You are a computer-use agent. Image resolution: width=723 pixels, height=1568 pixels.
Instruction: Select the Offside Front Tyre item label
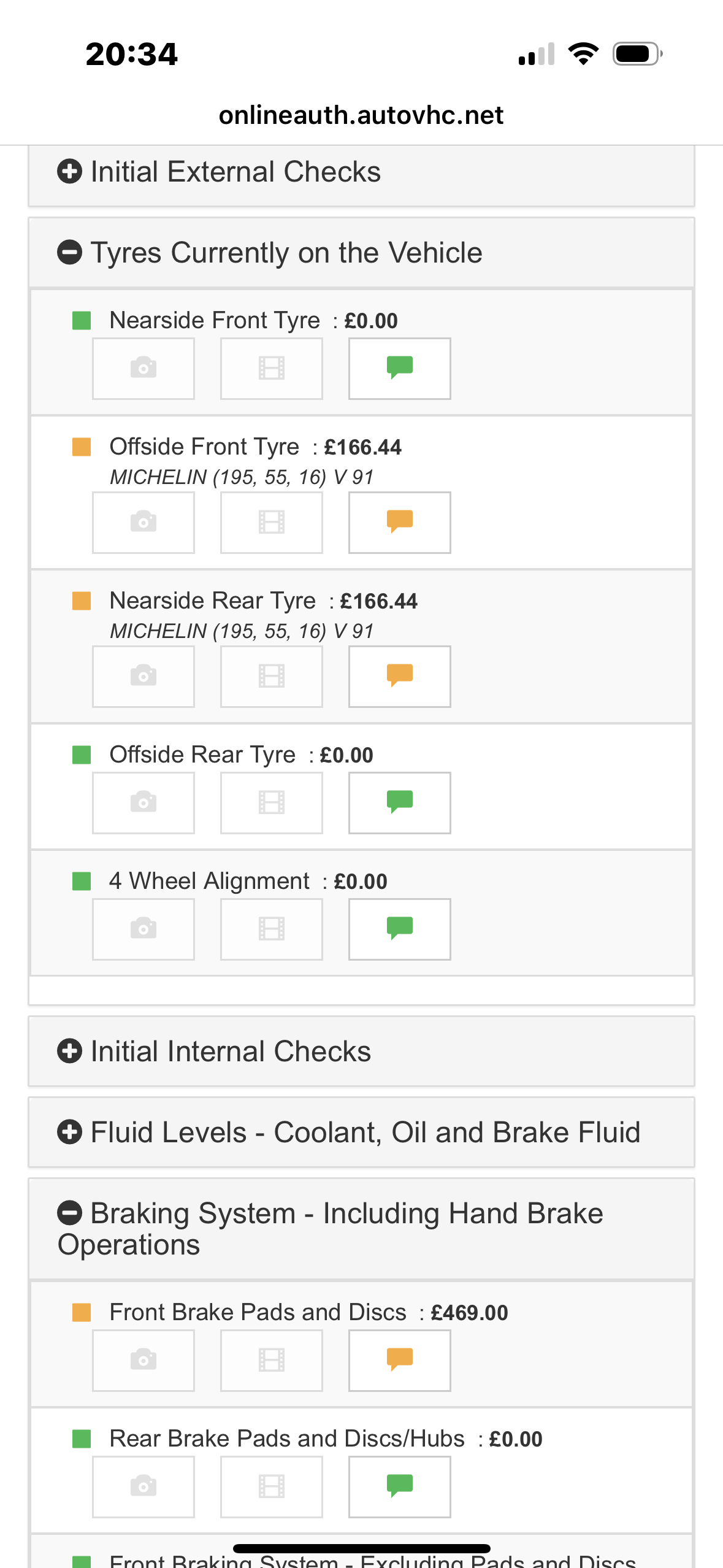pyautogui.click(x=204, y=447)
